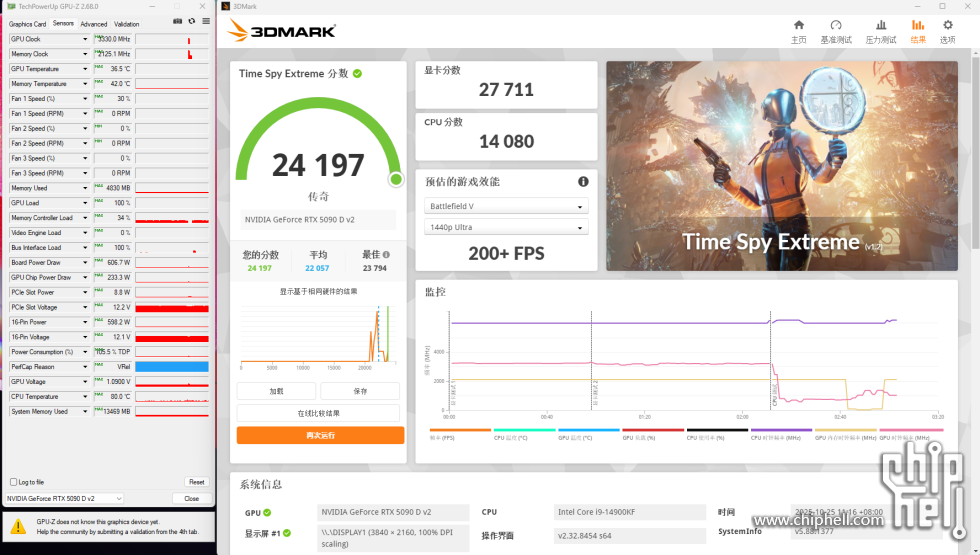Click the GPU-Z screenshot camera icon
Image resolution: width=980 pixels, height=555 pixels.
pyautogui.click(x=178, y=21)
